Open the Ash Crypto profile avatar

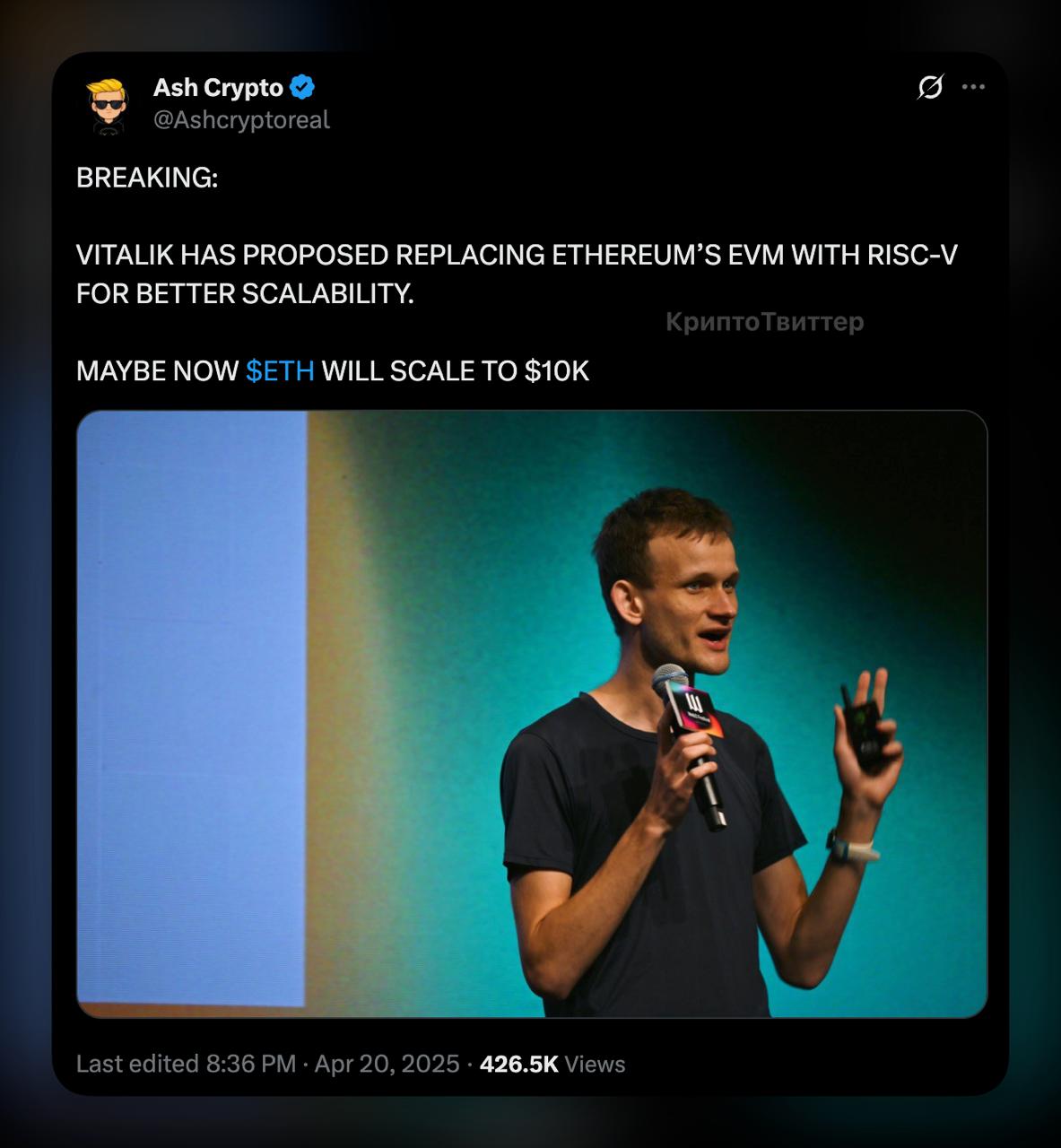tap(109, 104)
